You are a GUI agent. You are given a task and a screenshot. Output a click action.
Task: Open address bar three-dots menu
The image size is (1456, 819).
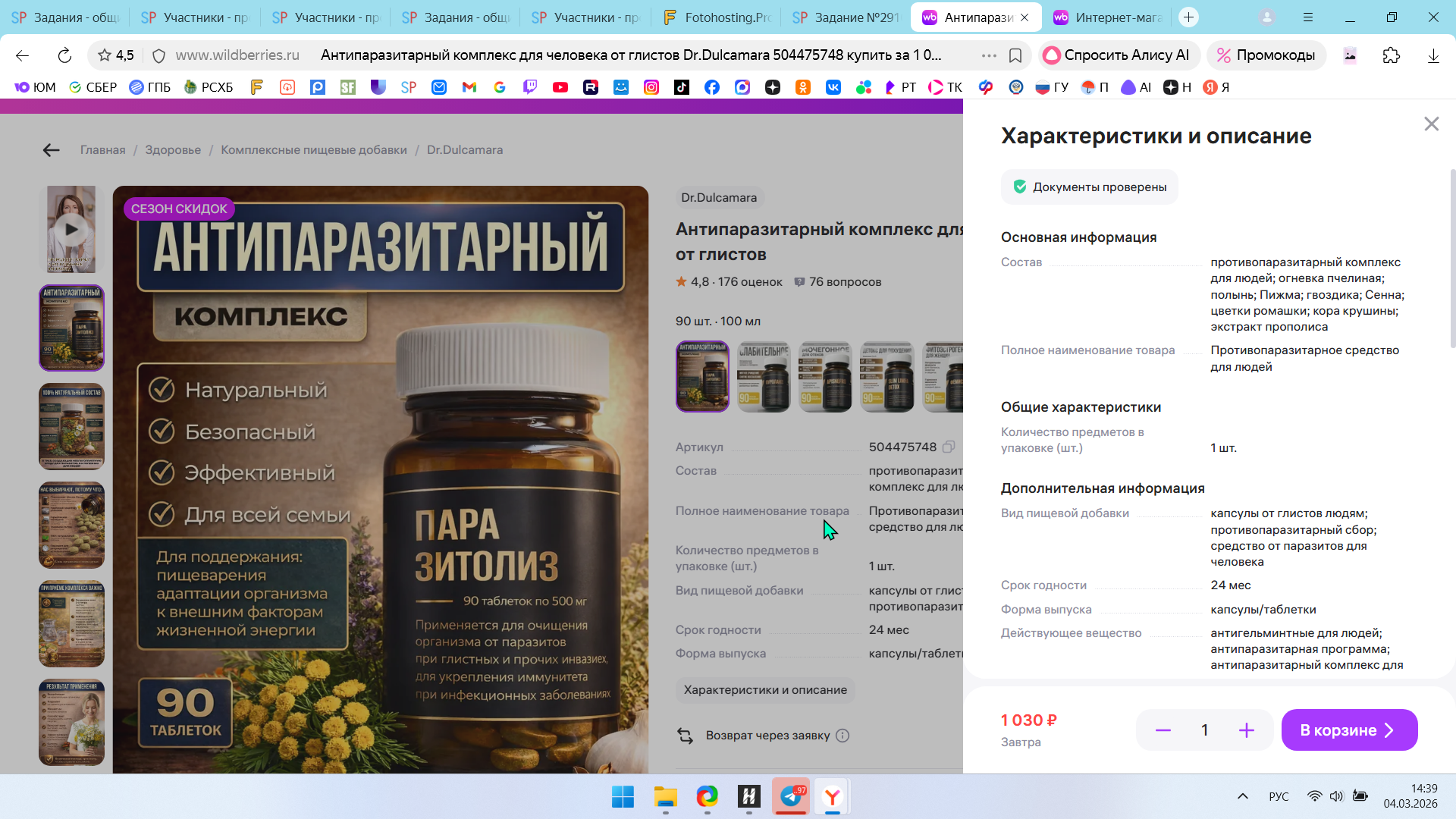[x=988, y=55]
